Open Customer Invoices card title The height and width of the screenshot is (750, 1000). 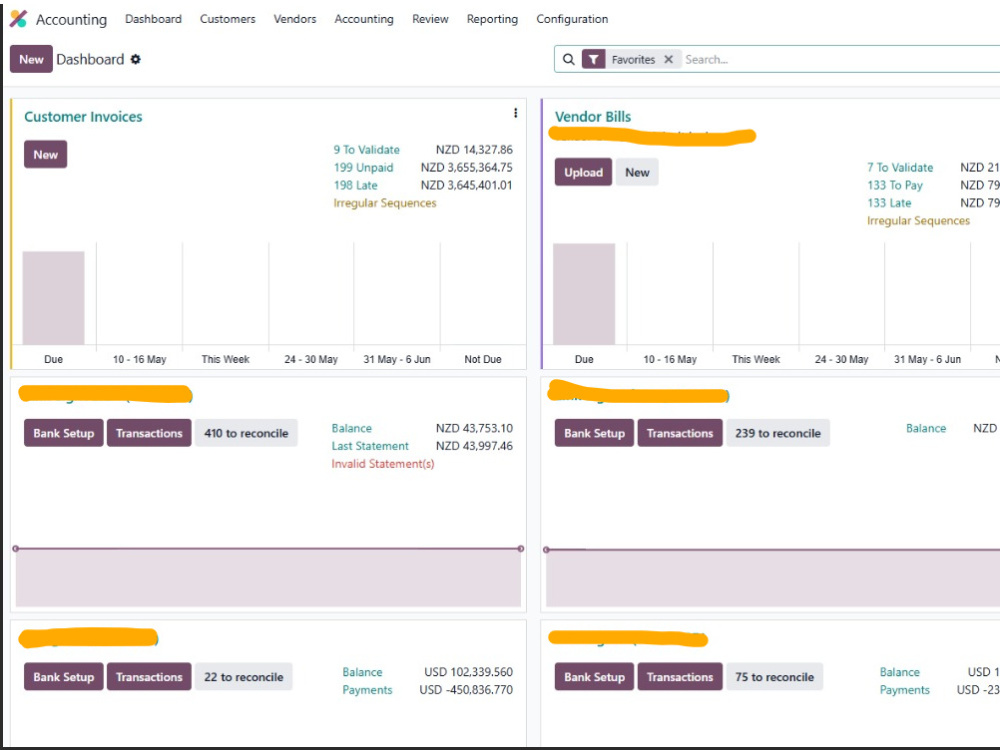[83, 117]
